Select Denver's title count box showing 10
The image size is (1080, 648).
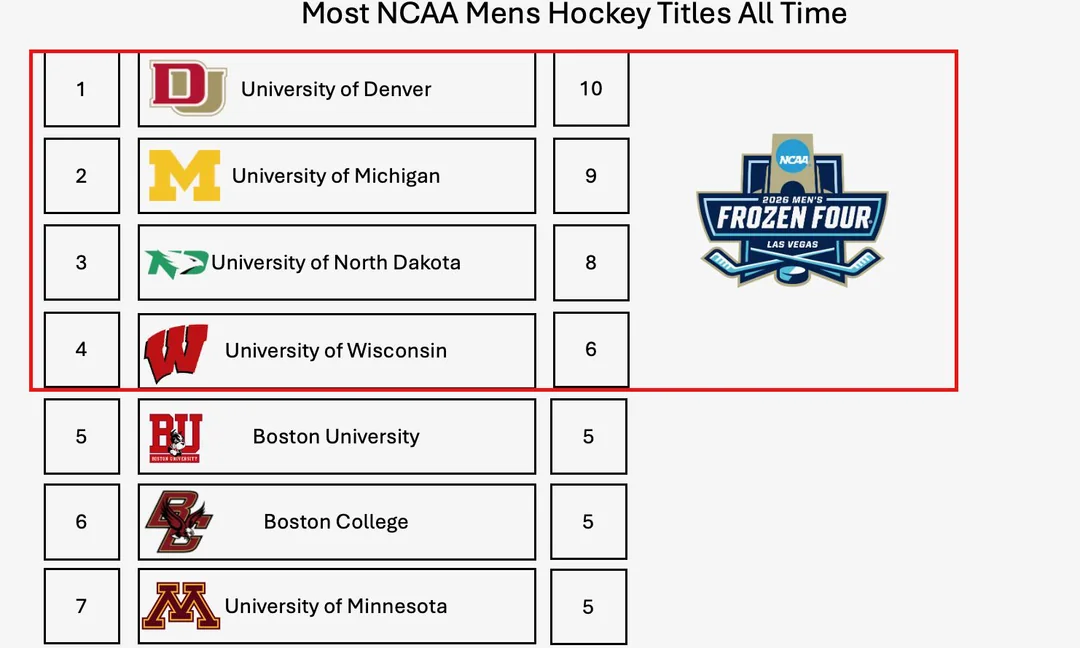[x=591, y=89]
